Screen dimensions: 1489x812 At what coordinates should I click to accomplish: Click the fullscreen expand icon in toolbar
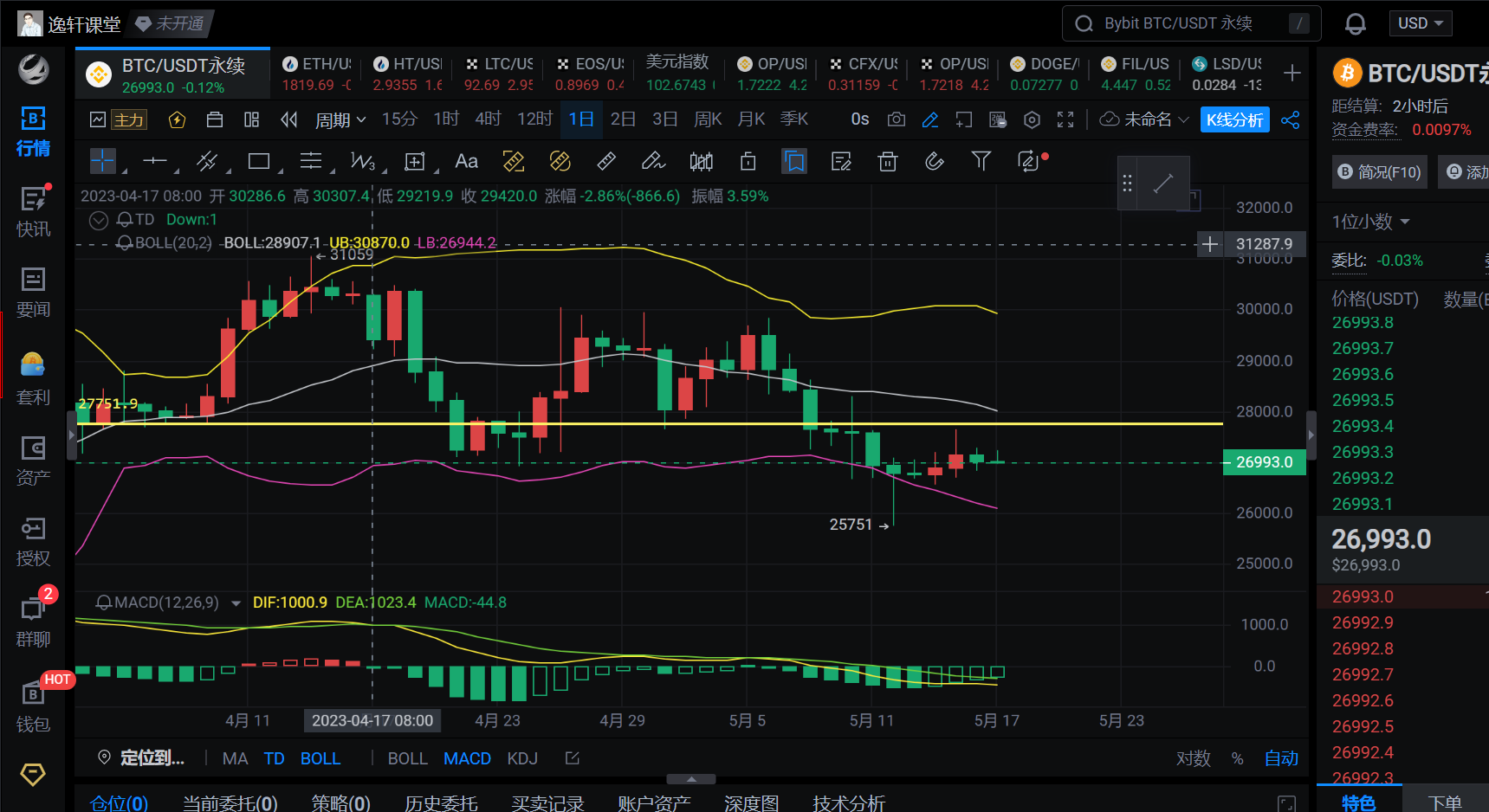[1065, 119]
